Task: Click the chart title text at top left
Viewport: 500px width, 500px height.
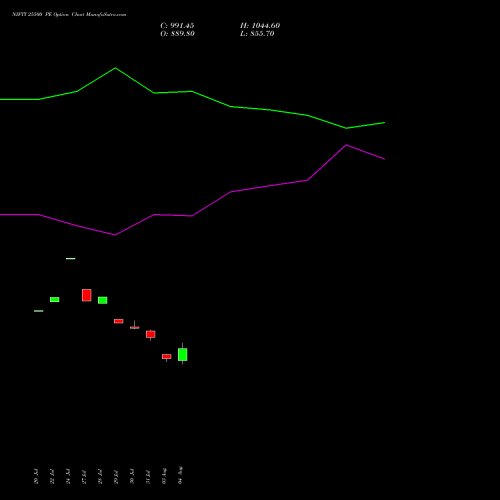Action: (x=69, y=15)
